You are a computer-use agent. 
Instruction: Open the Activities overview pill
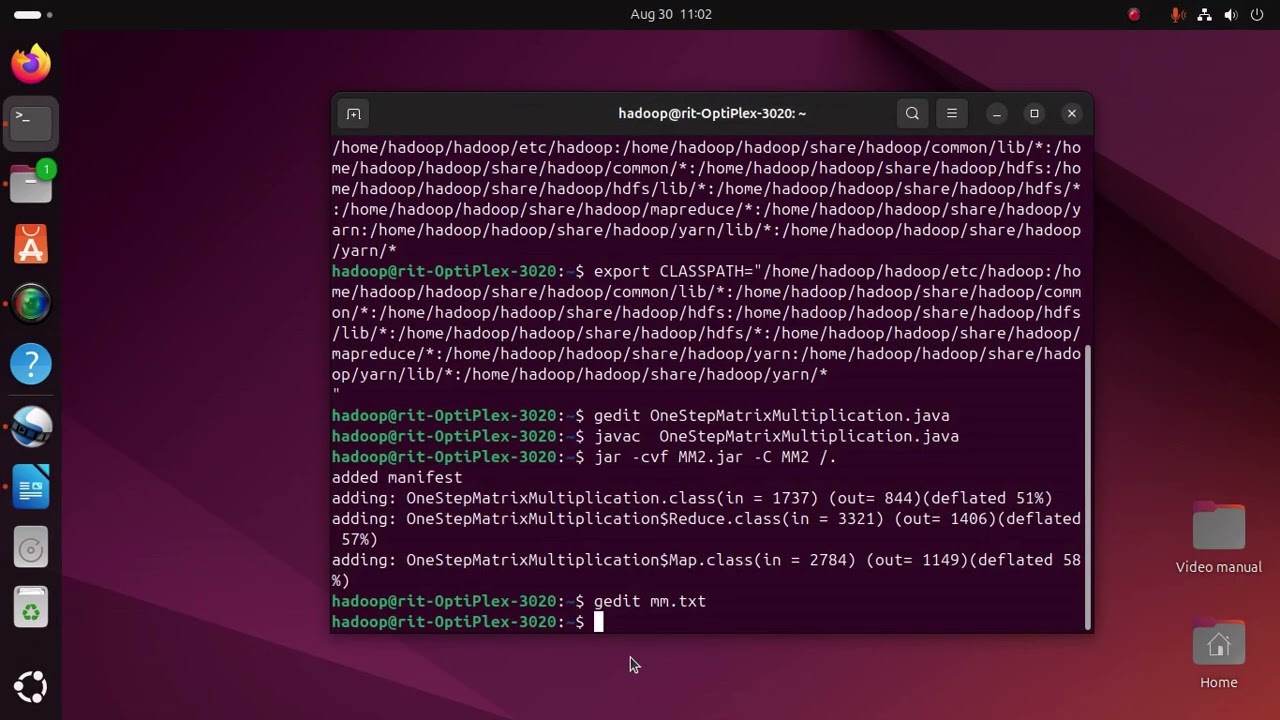(x=33, y=14)
